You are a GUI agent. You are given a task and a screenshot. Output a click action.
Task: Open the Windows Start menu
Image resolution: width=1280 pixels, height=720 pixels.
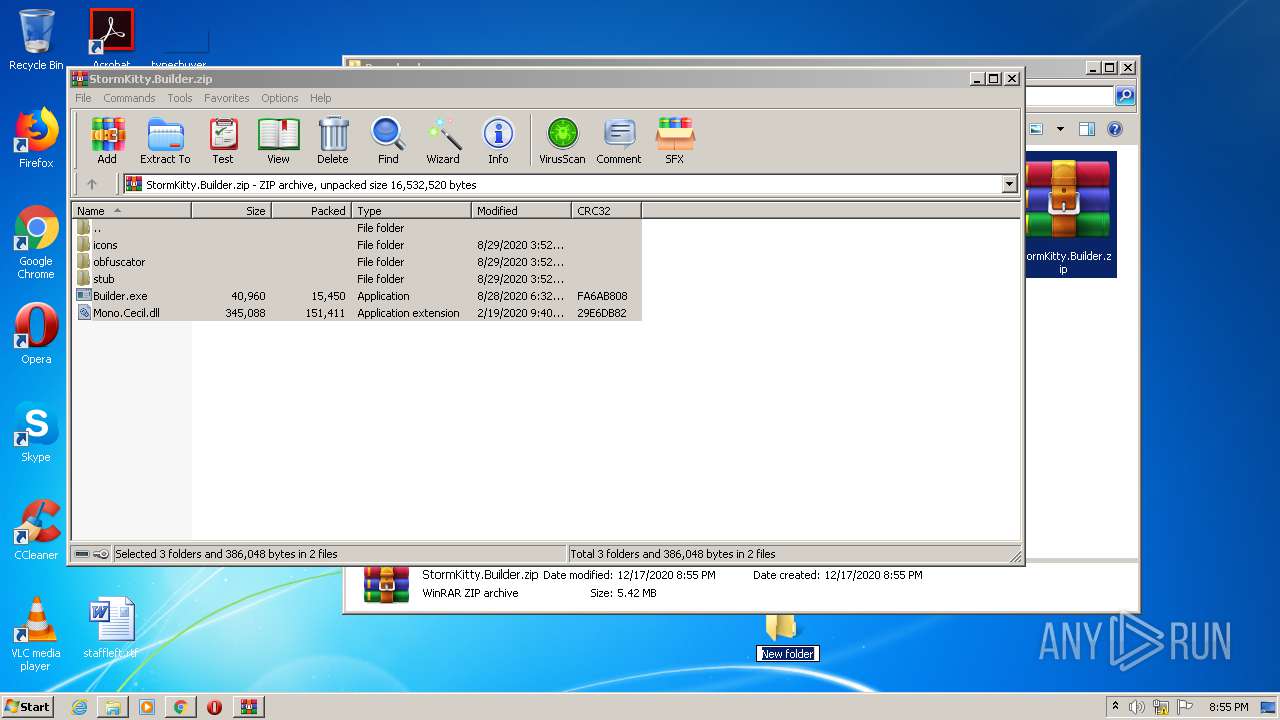[x=28, y=706]
